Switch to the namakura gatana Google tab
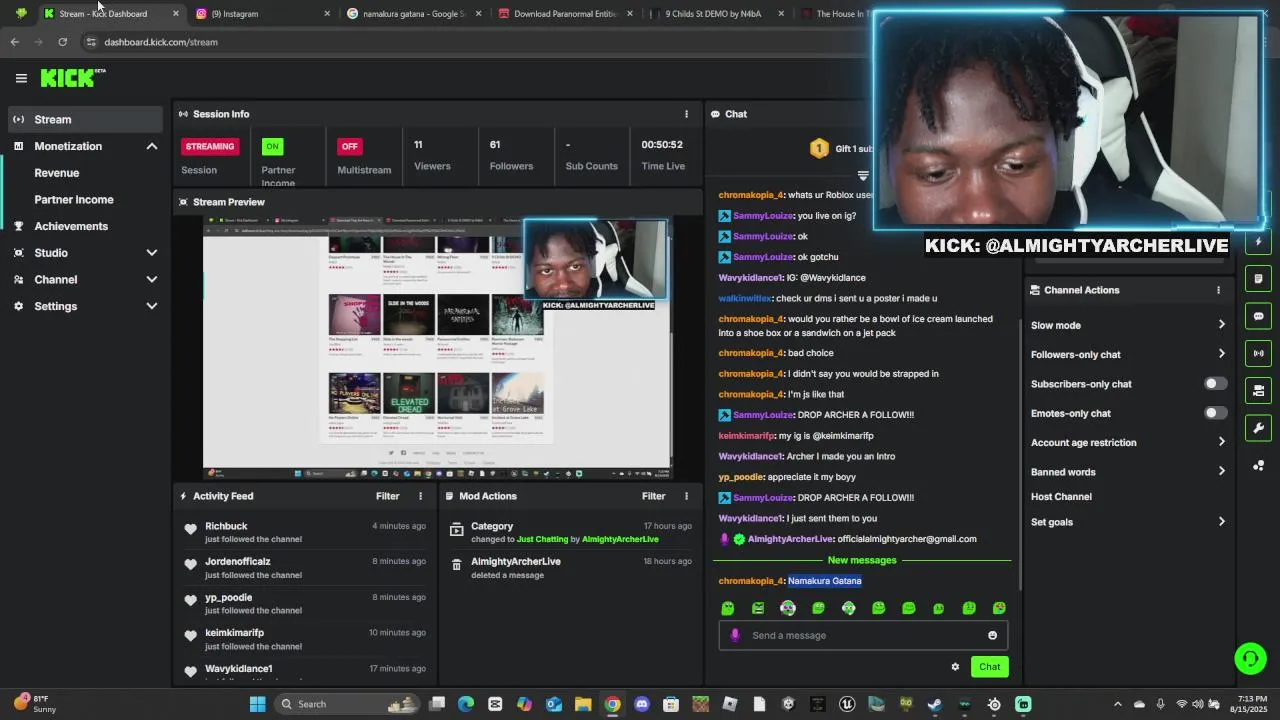The height and width of the screenshot is (720, 1280). 412,14
